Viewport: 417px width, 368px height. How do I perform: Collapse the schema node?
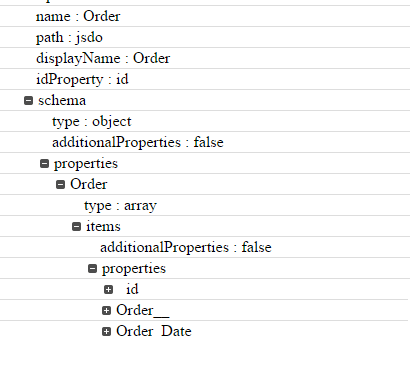[x=29, y=100]
